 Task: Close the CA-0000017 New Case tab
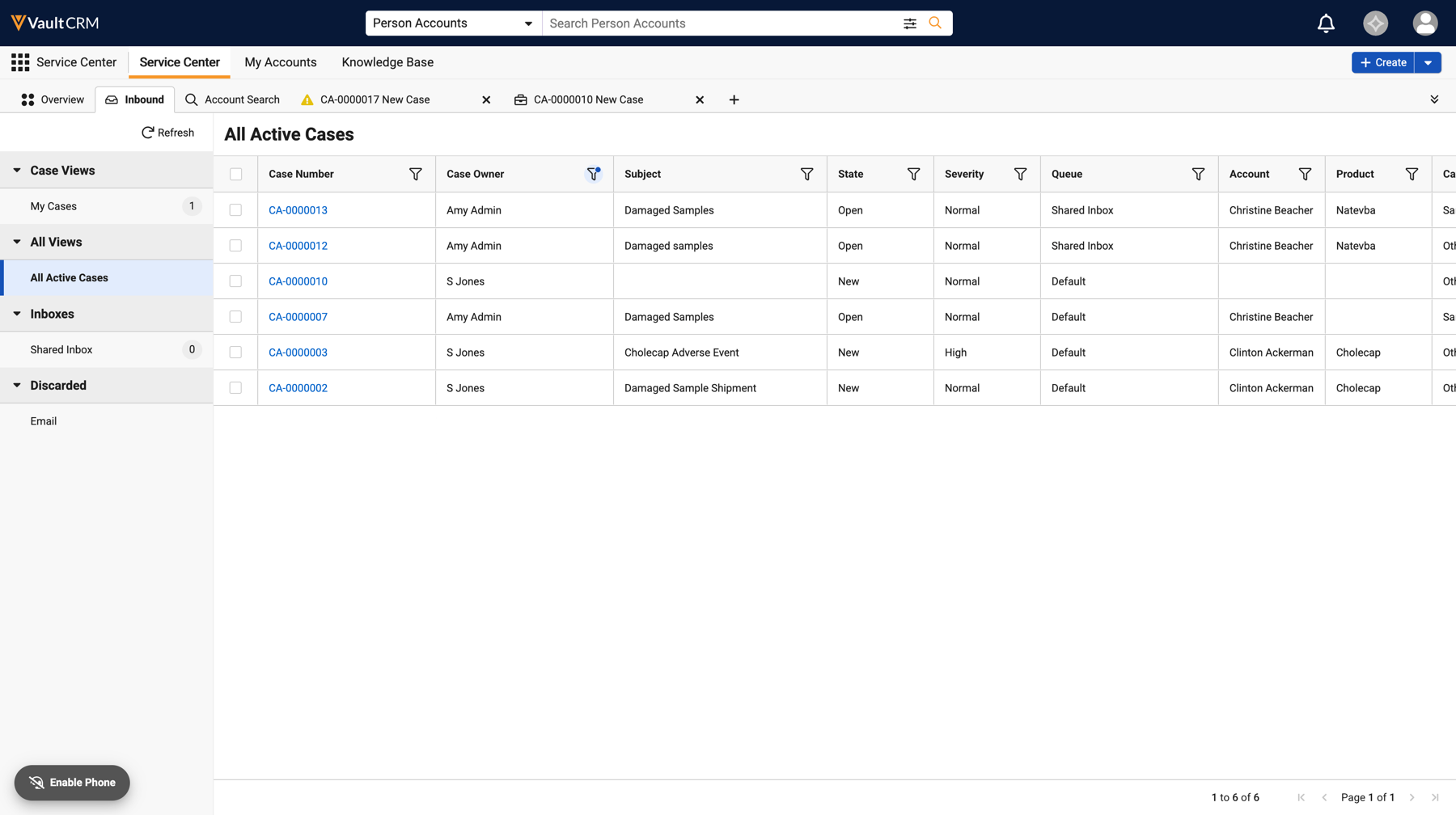click(x=486, y=99)
